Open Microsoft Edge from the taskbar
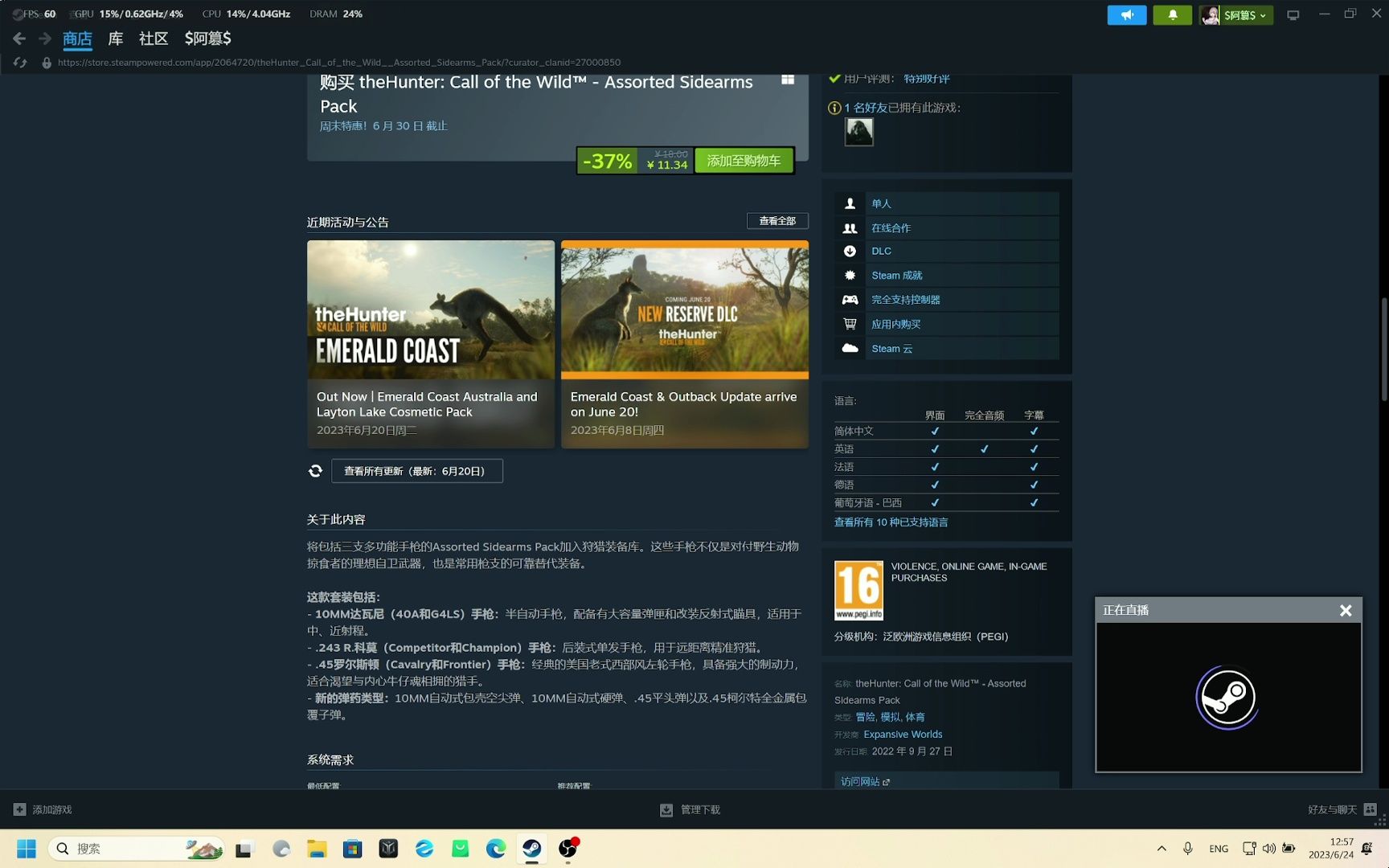The height and width of the screenshot is (868, 1389). 496,849
